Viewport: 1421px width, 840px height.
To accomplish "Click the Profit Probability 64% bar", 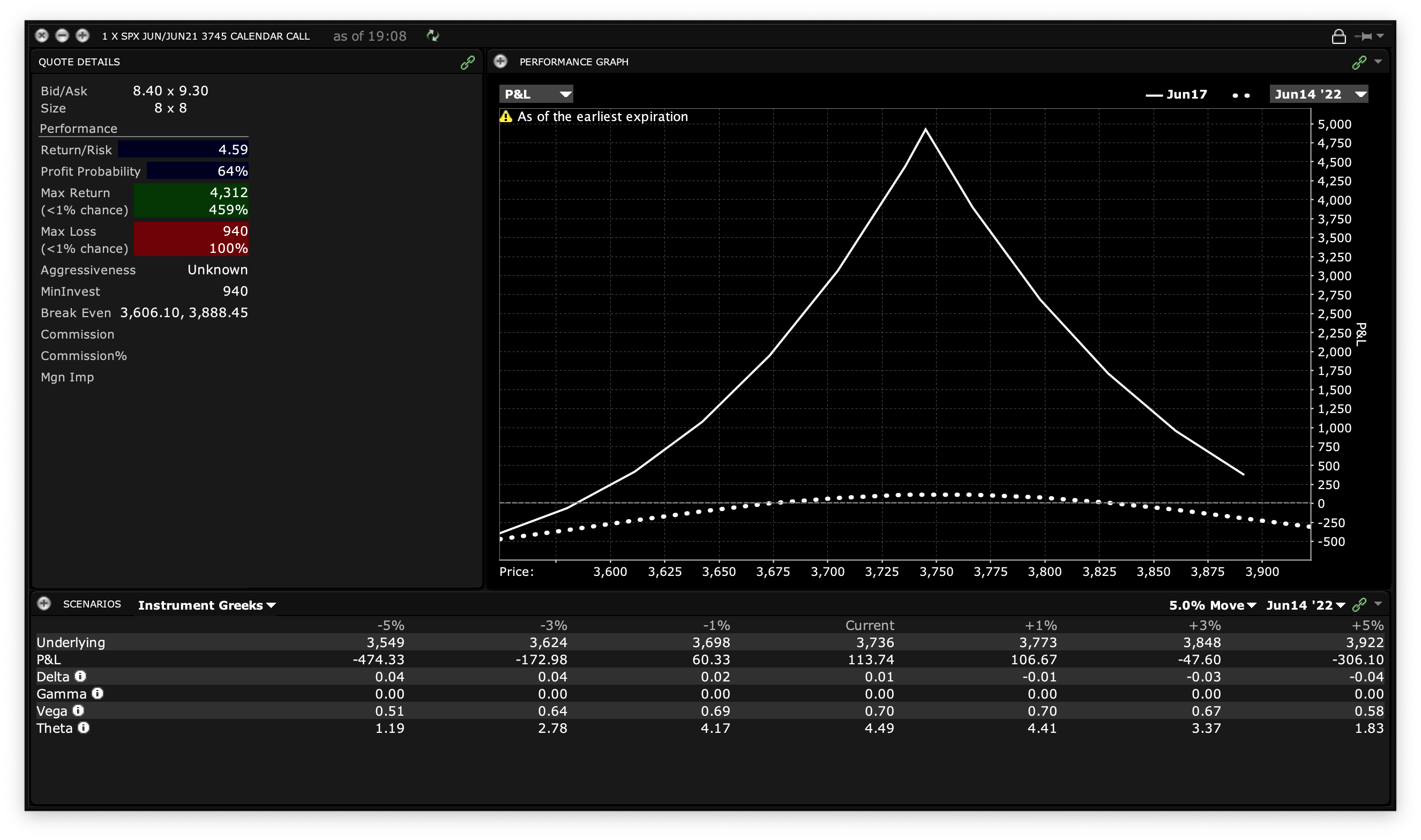I will point(197,171).
